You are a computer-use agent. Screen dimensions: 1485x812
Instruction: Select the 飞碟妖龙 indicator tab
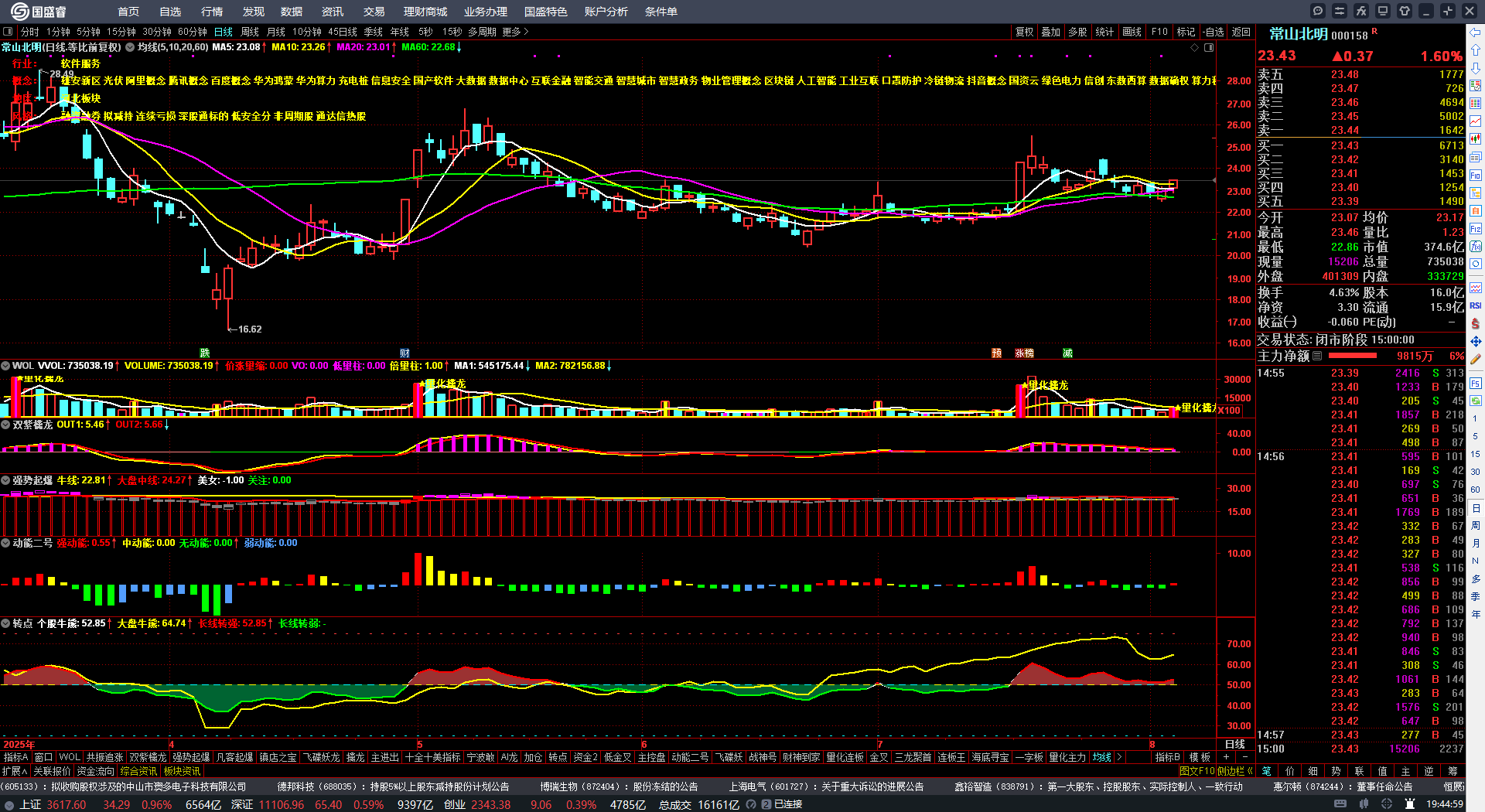(x=320, y=757)
